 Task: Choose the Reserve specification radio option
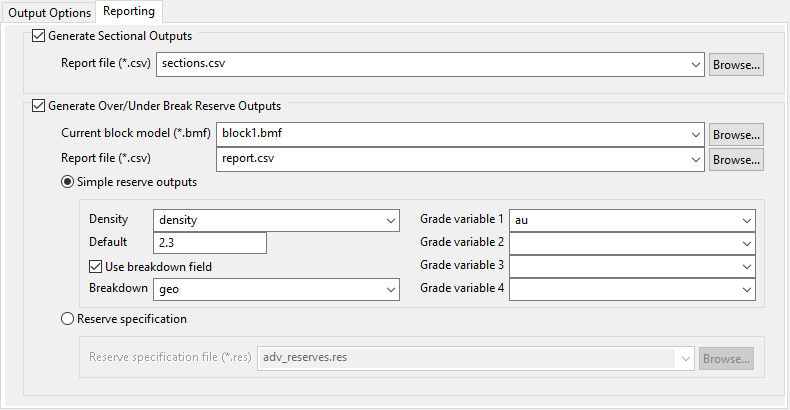coord(68,320)
